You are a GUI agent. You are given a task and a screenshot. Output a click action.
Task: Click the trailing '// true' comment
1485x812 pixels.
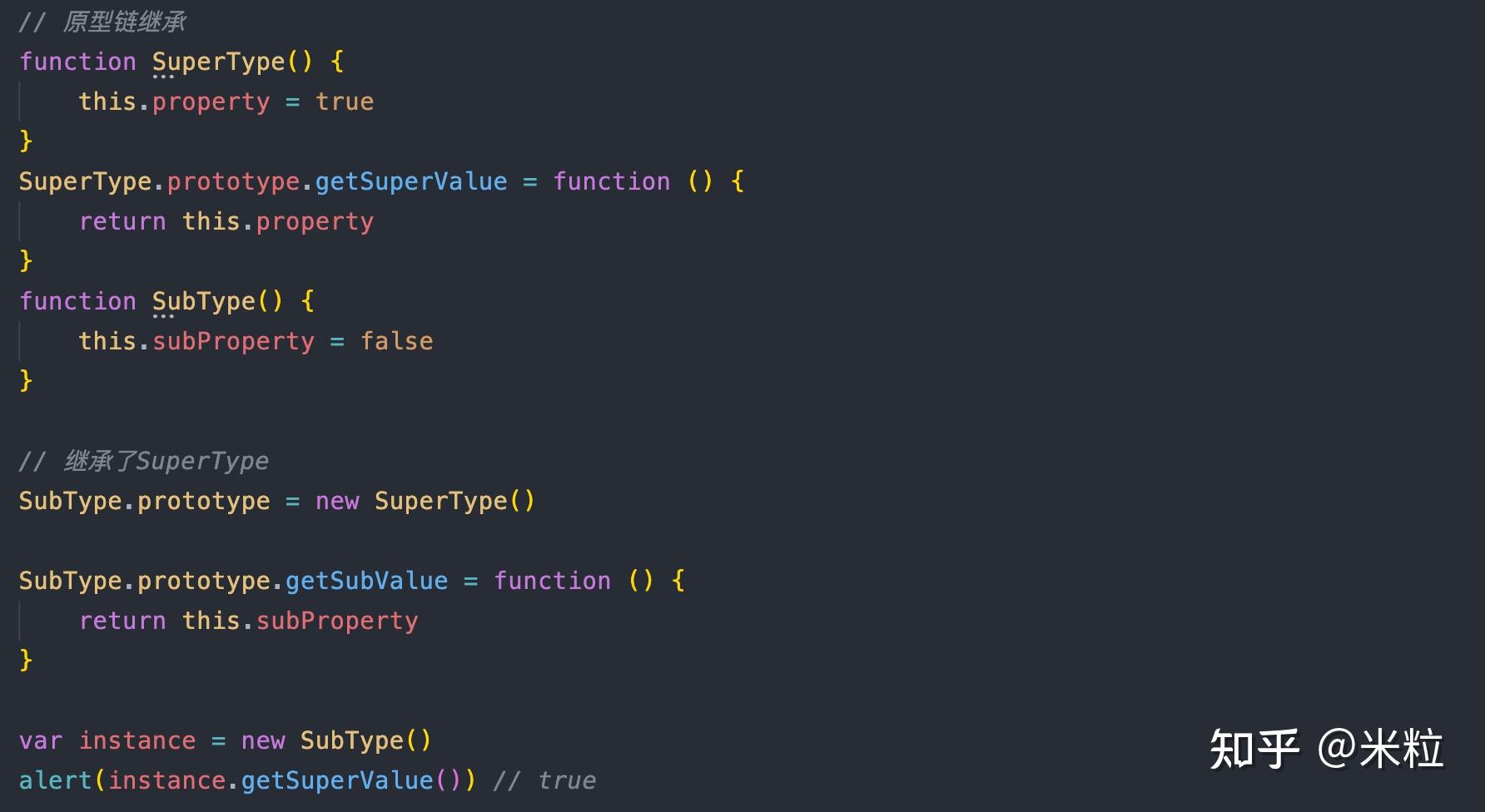pos(544,781)
